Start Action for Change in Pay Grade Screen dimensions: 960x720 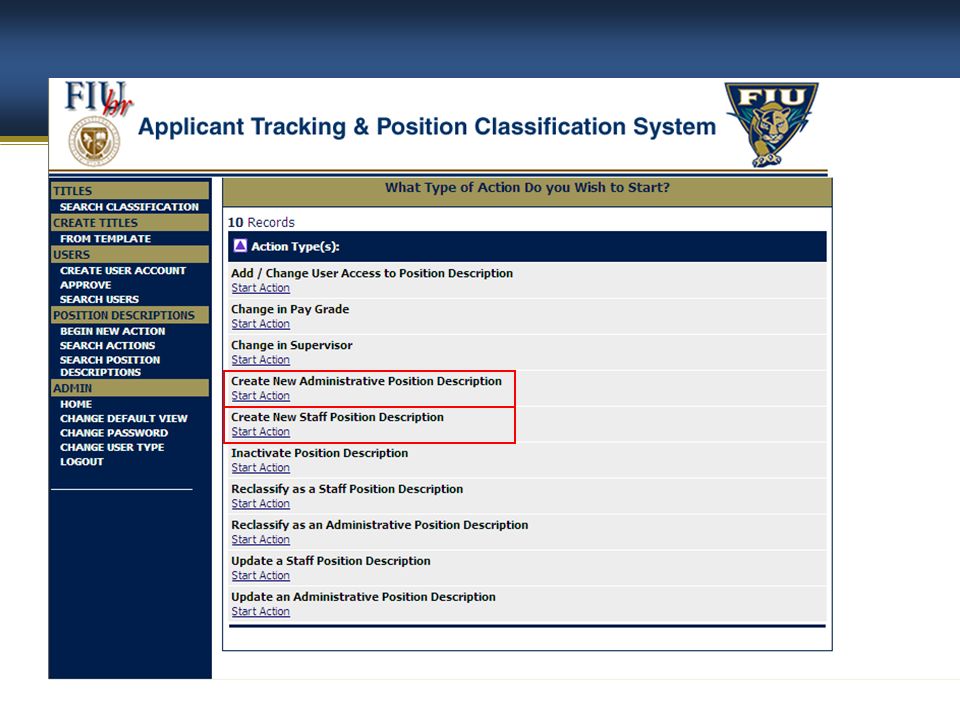(x=260, y=324)
